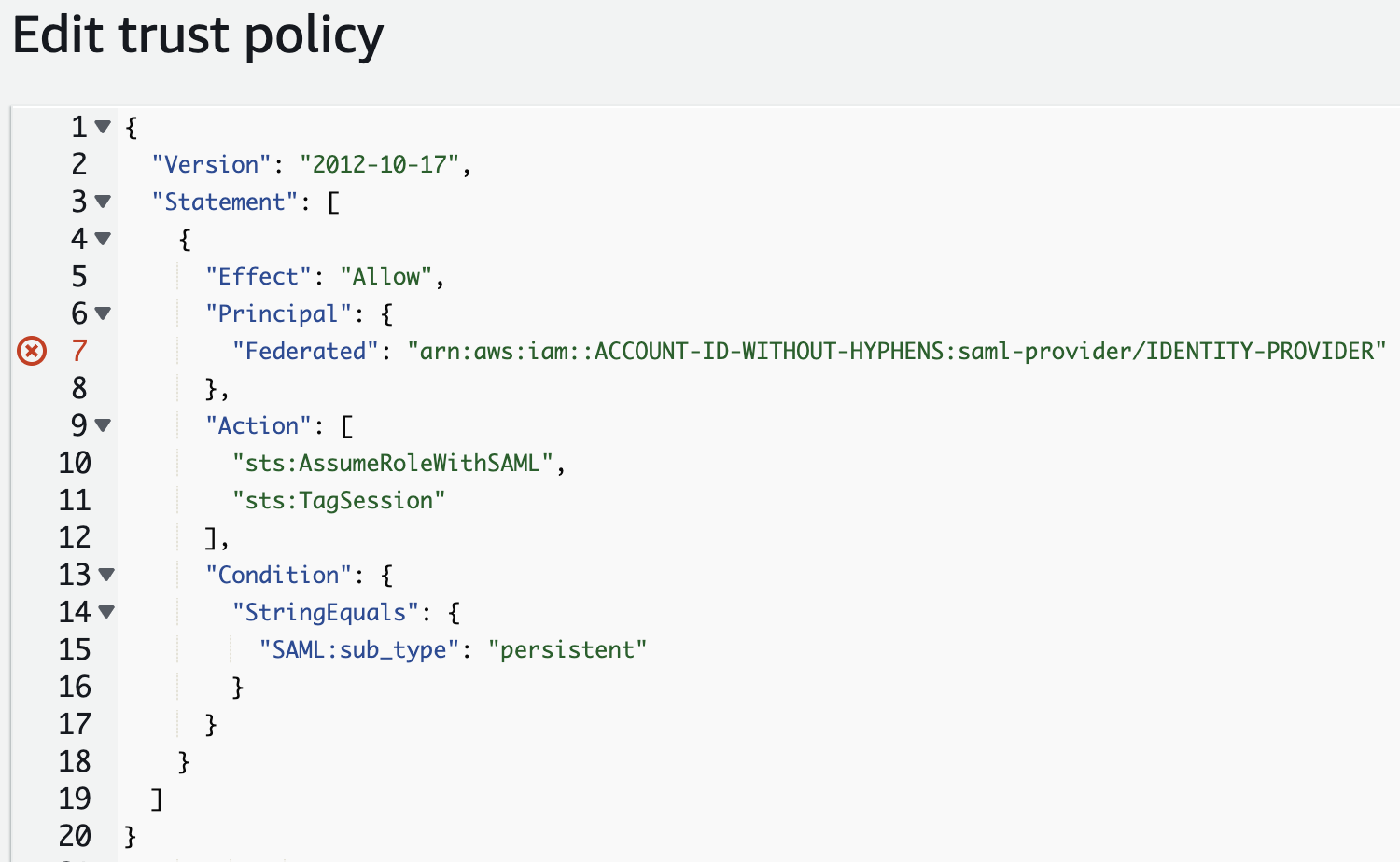Click the Edit trust policy heading

pyautogui.click(x=198, y=35)
